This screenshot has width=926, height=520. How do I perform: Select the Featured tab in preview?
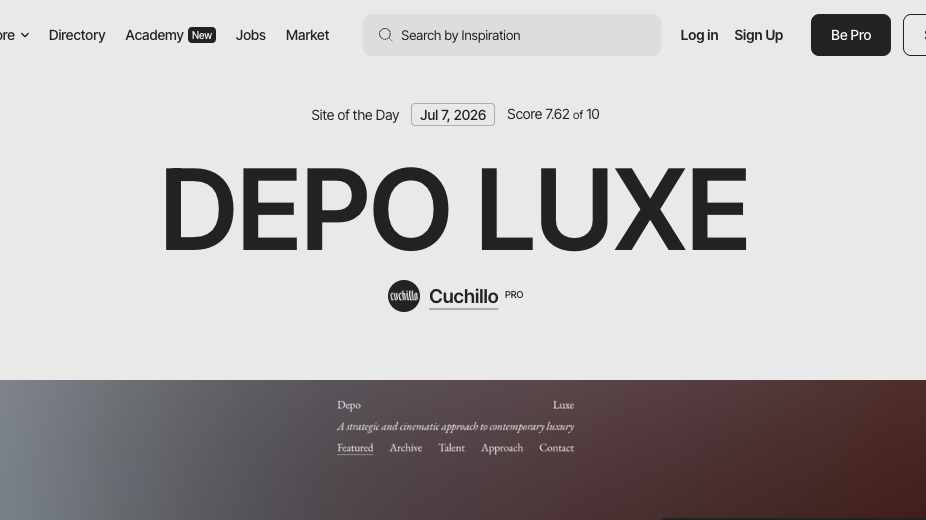coord(355,448)
